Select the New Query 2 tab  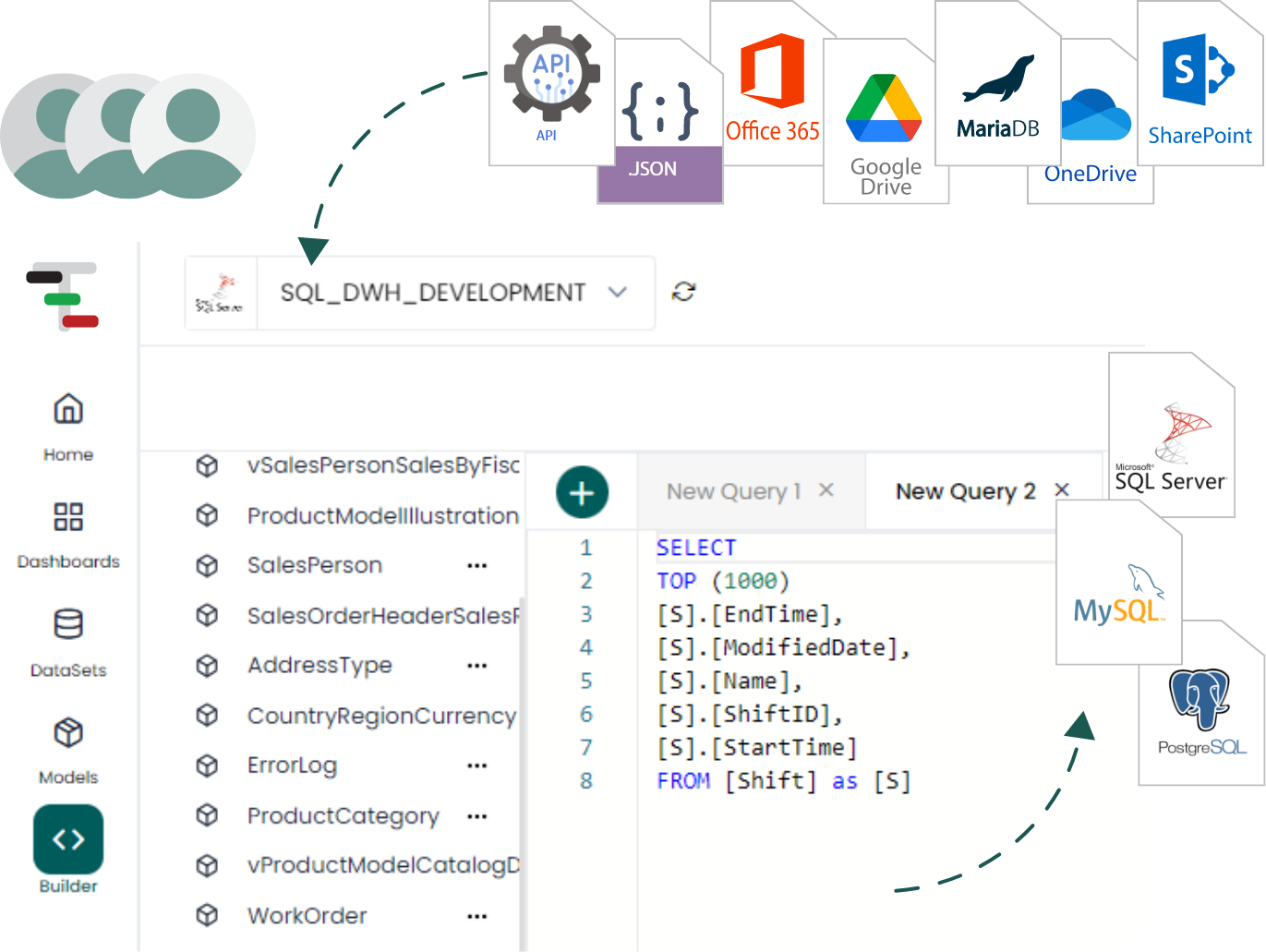(x=965, y=491)
